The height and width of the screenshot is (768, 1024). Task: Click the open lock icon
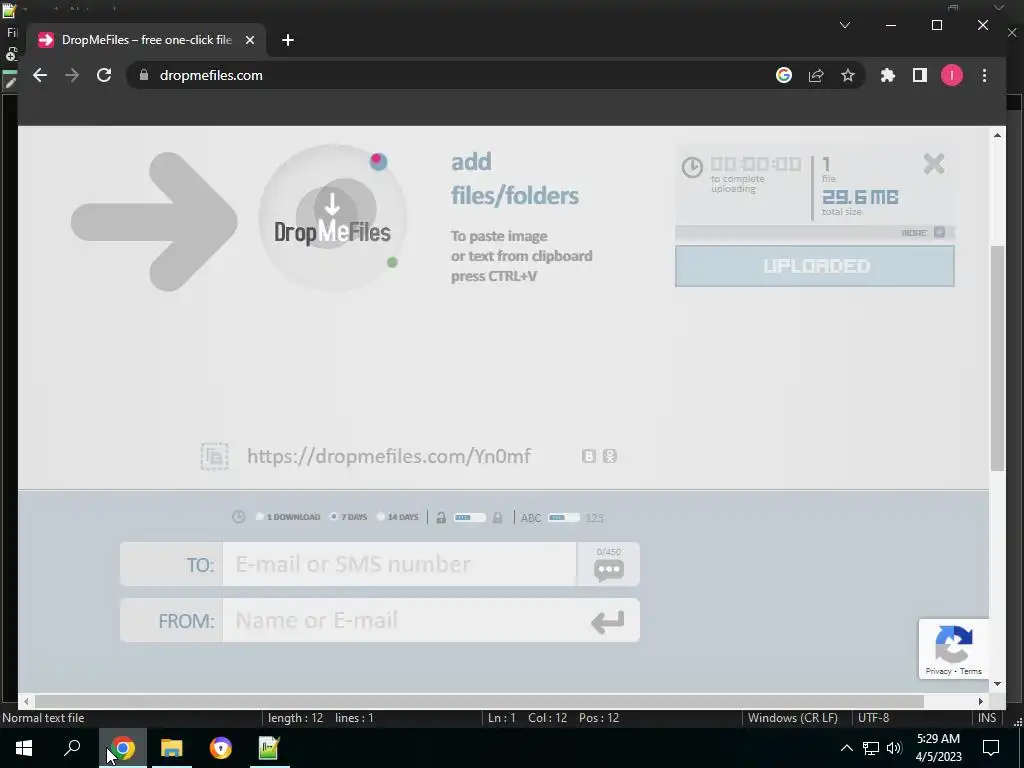(x=441, y=517)
